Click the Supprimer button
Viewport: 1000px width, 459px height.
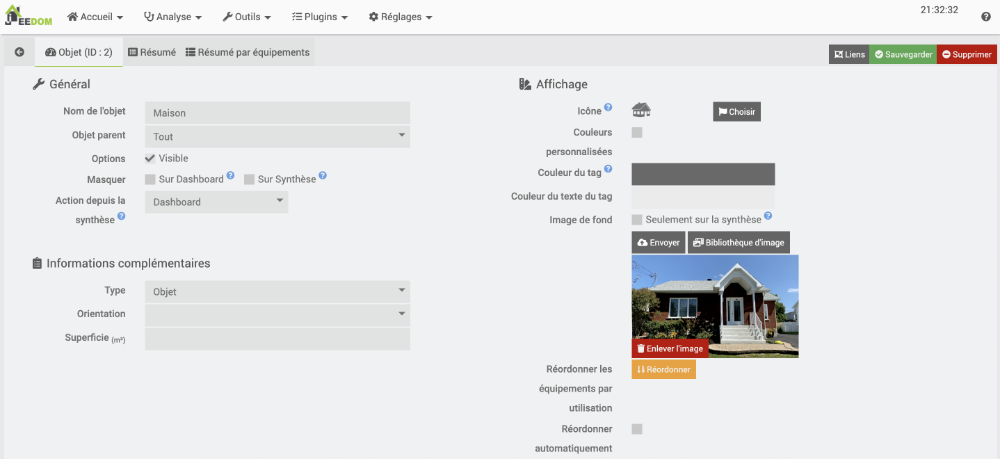click(967, 55)
